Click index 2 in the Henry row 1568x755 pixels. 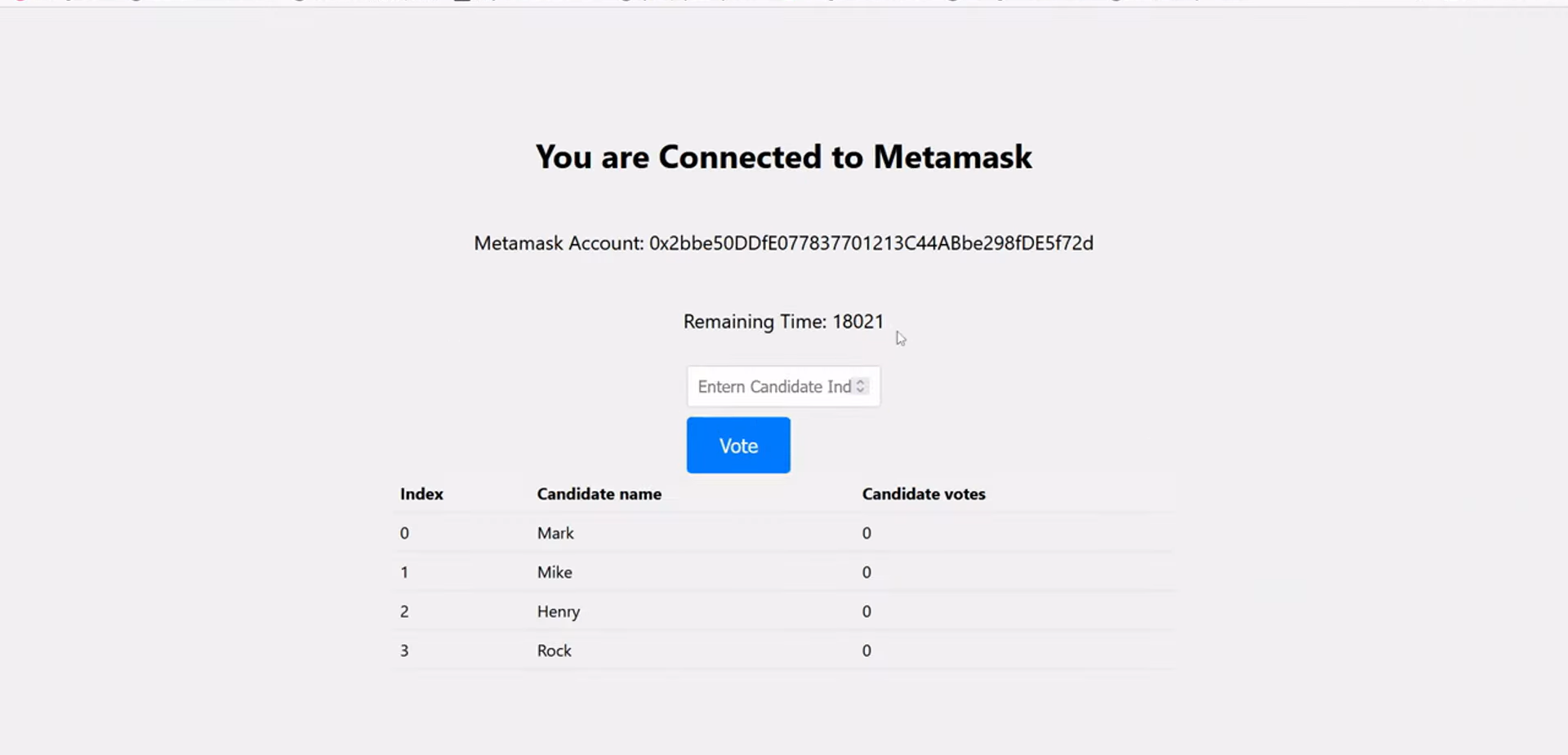(404, 611)
